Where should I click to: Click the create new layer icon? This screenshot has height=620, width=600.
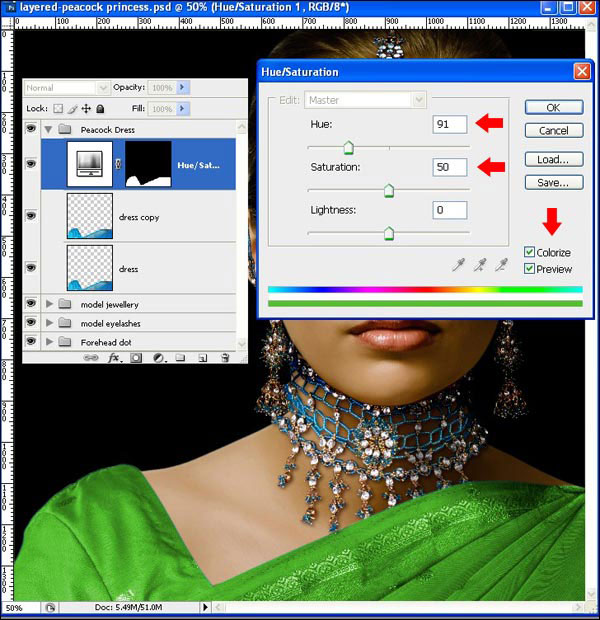coord(203,357)
